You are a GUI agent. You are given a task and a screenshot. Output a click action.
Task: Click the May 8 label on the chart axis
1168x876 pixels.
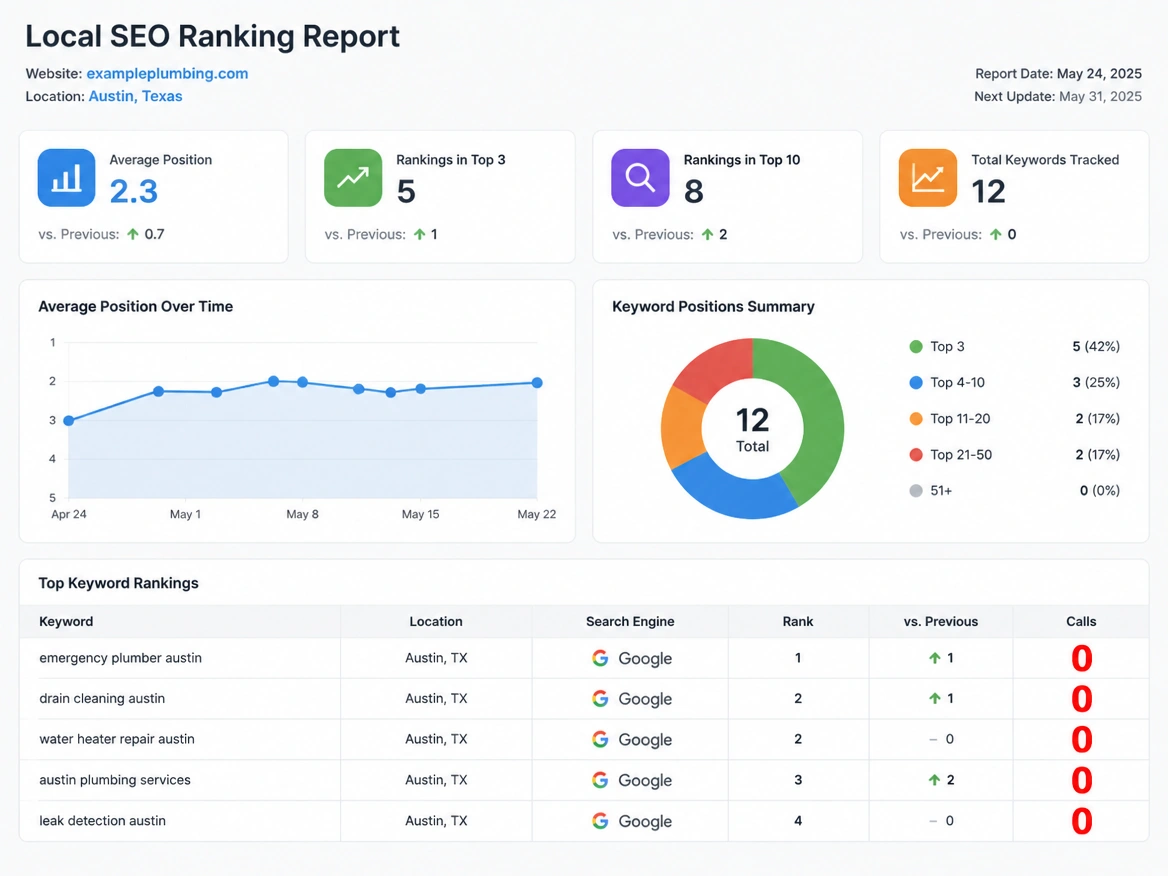[302, 514]
